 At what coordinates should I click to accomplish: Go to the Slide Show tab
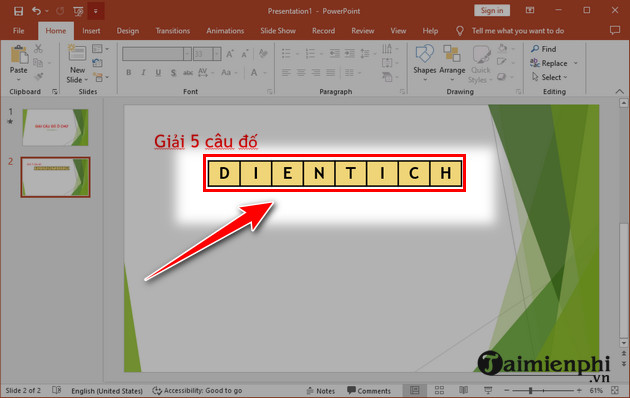[278, 31]
